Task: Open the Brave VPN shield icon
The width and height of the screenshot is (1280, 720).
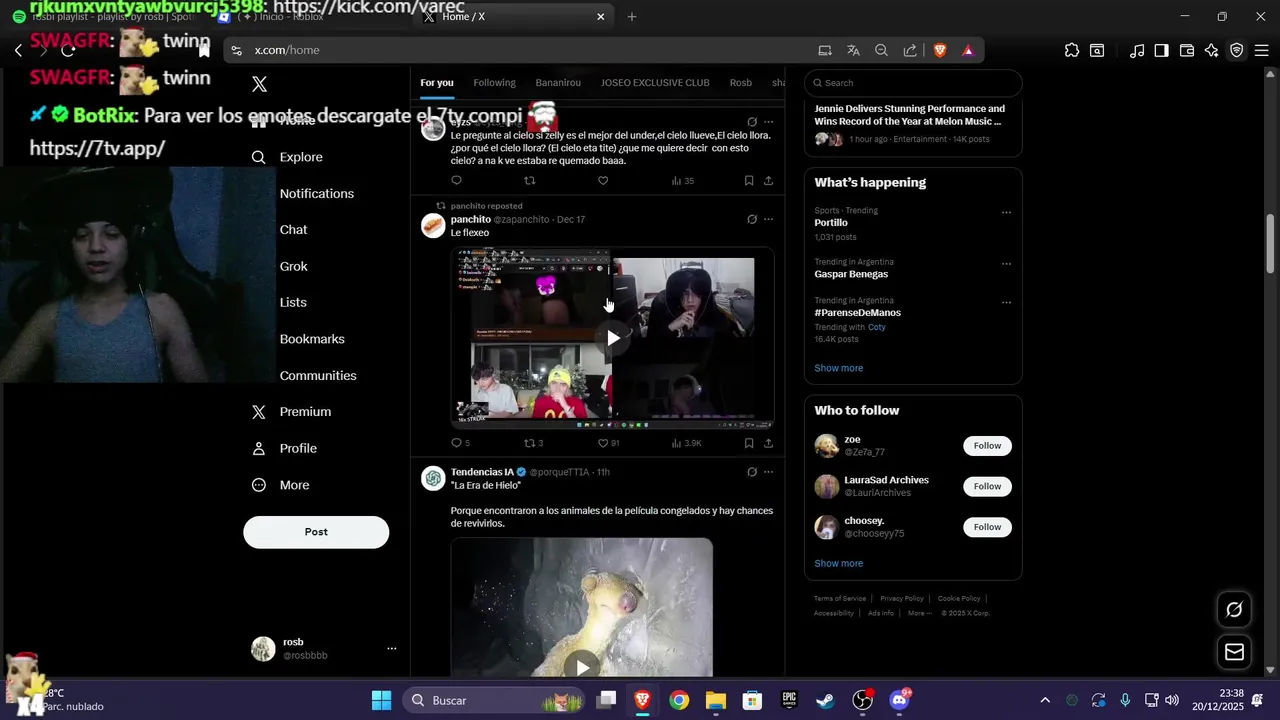Action: pyautogui.click(x=1236, y=50)
